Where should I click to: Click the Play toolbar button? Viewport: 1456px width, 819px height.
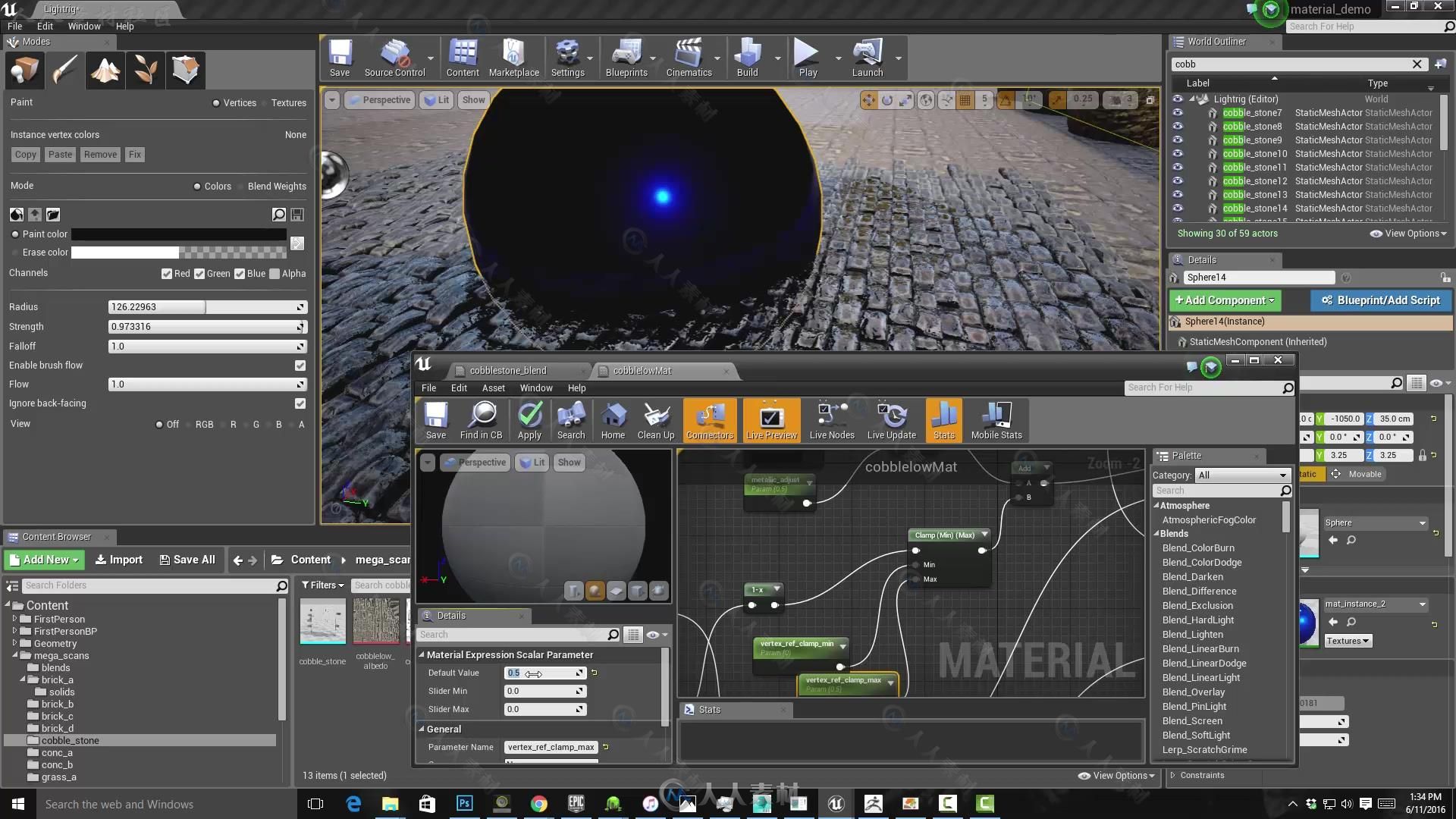click(808, 58)
